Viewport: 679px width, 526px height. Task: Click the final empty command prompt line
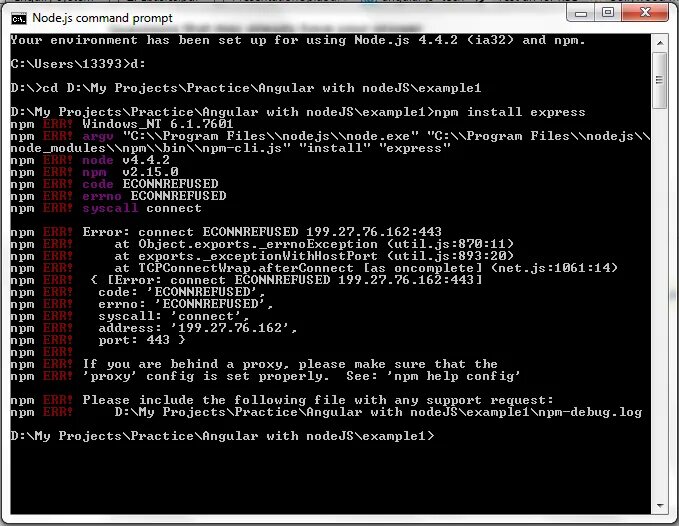222,436
